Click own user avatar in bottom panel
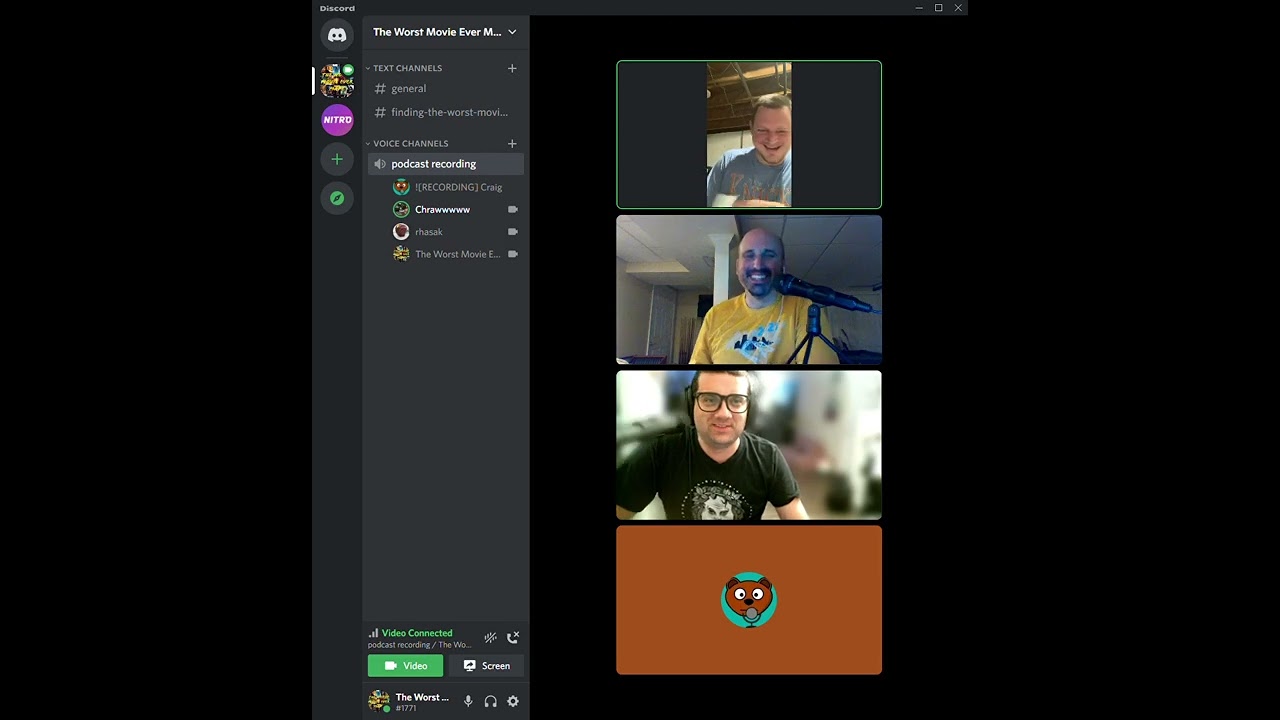The image size is (1280, 720). tap(379, 701)
